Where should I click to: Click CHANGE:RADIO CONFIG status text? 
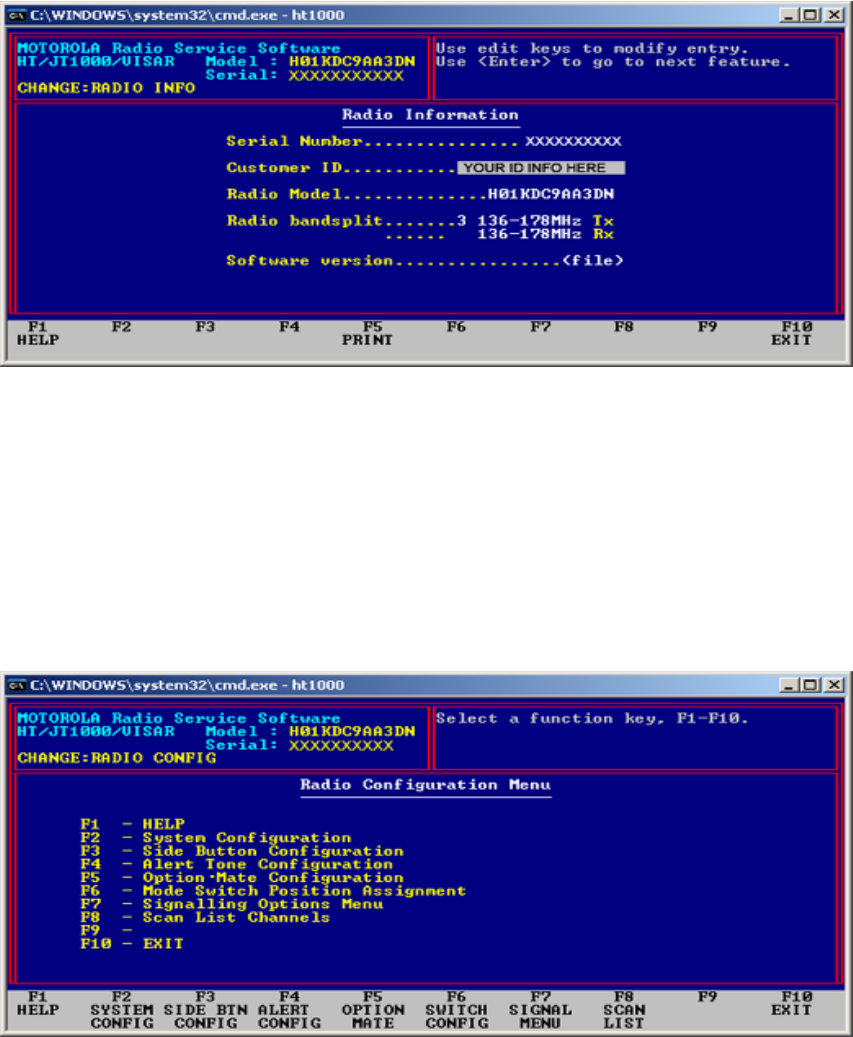(117, 757)
